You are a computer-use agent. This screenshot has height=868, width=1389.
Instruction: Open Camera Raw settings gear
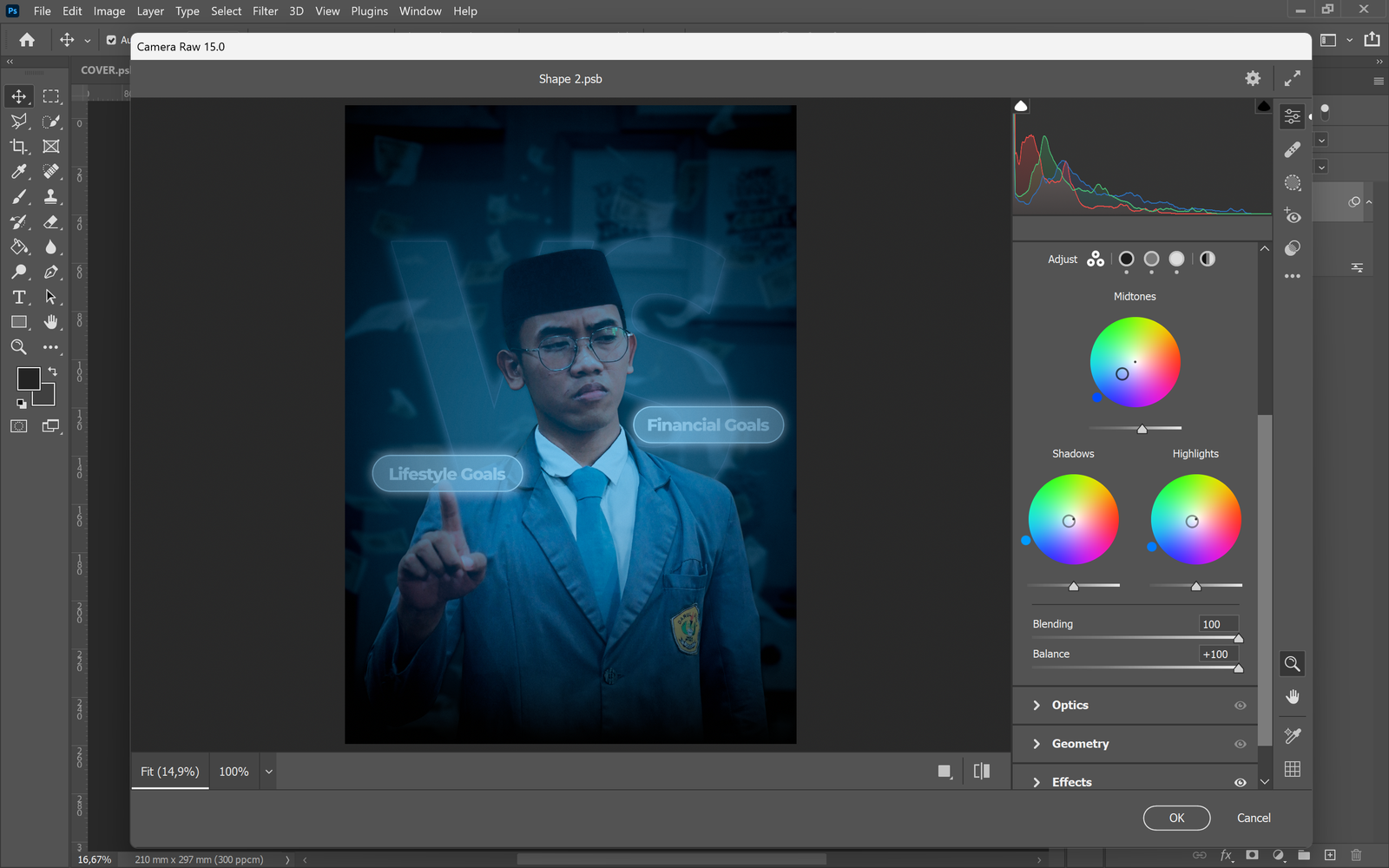pos(1253,78)
